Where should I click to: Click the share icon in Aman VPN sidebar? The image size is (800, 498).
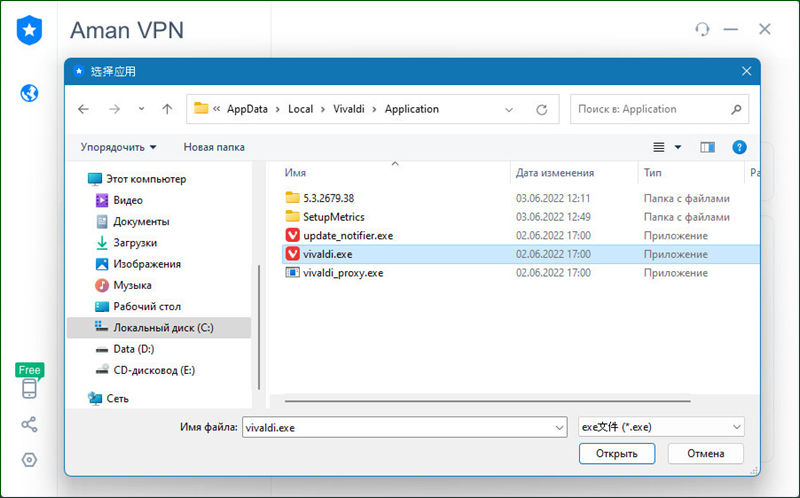point(29,424)
